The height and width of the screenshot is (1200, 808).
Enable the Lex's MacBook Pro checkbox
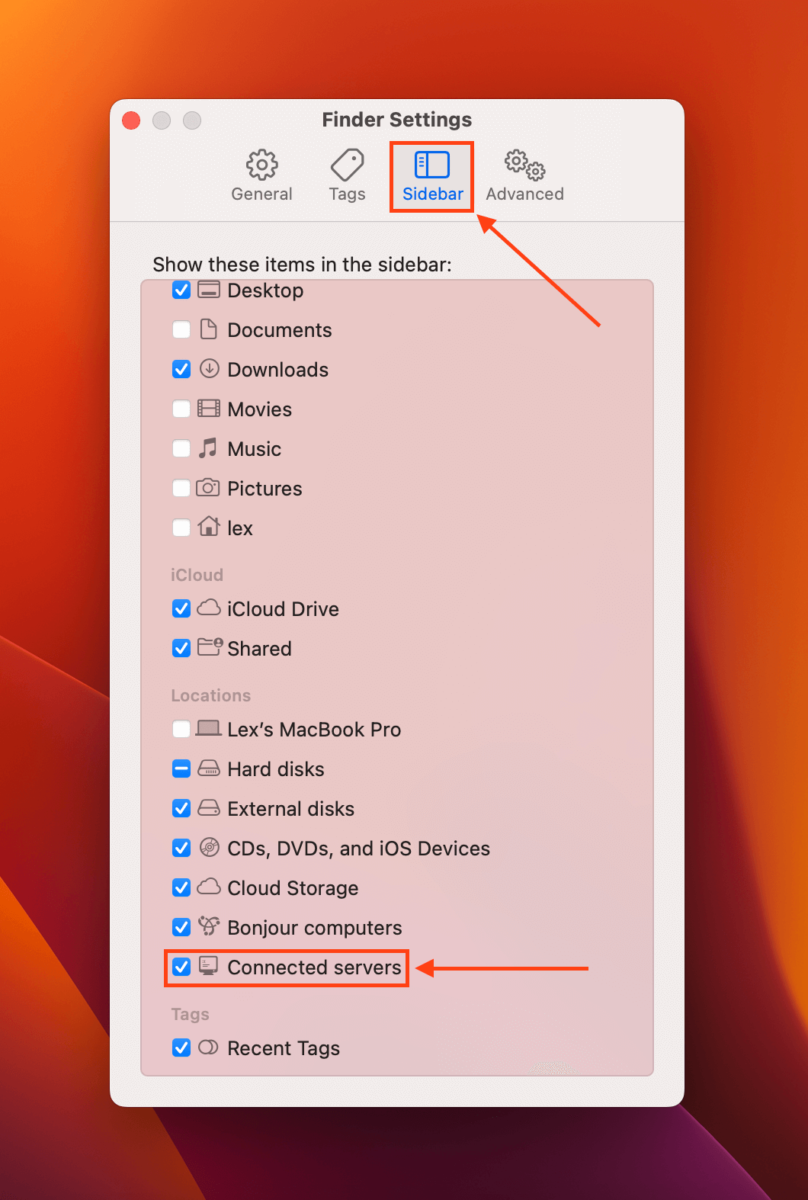click(181, 729)
